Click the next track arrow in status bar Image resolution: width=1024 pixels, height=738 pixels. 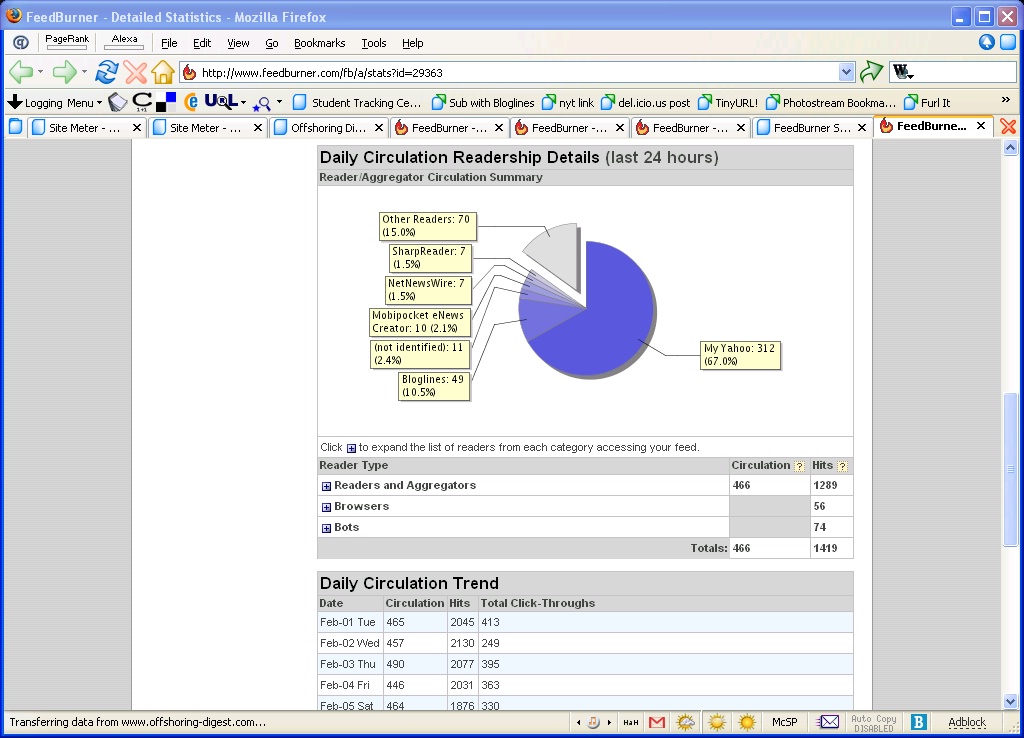609,722
